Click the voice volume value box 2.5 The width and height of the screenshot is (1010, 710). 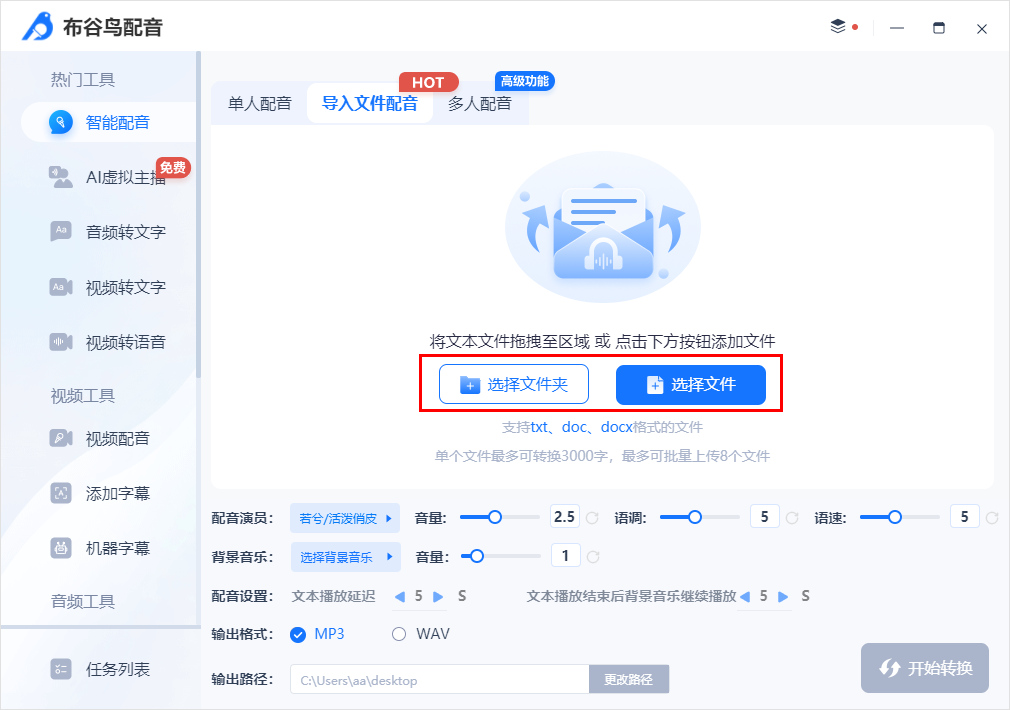(x=565, y=517)
